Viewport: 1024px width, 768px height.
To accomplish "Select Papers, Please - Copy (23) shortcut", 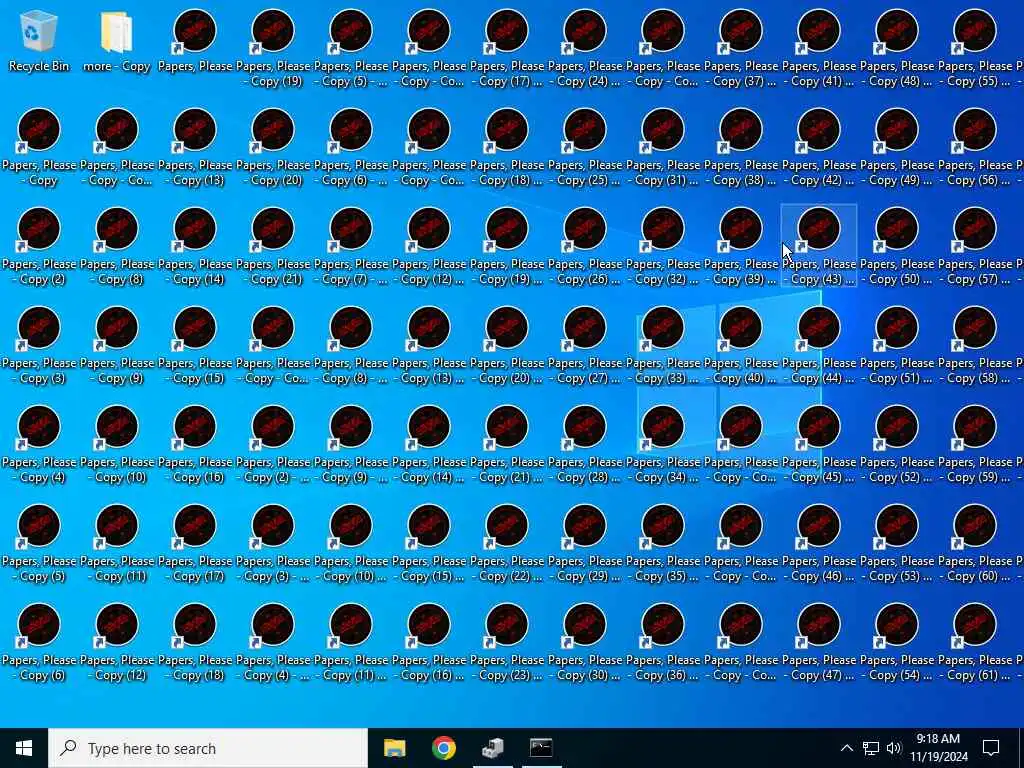I will tap(507, 643).
